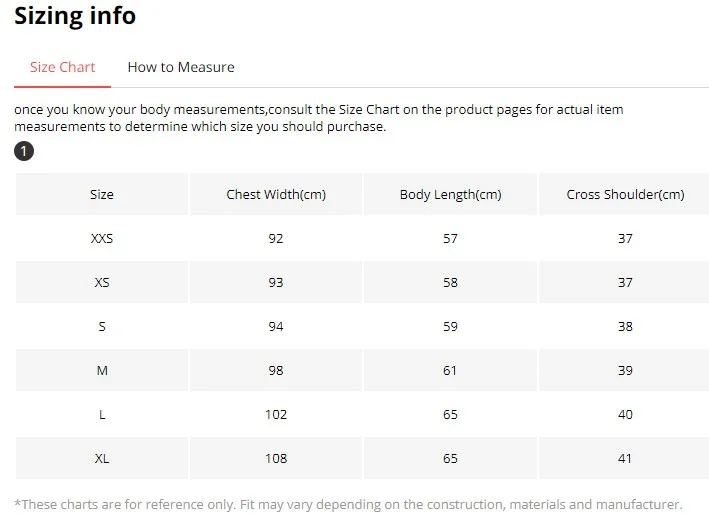
Task: Click the L size row label
Action: pos(102,414)
